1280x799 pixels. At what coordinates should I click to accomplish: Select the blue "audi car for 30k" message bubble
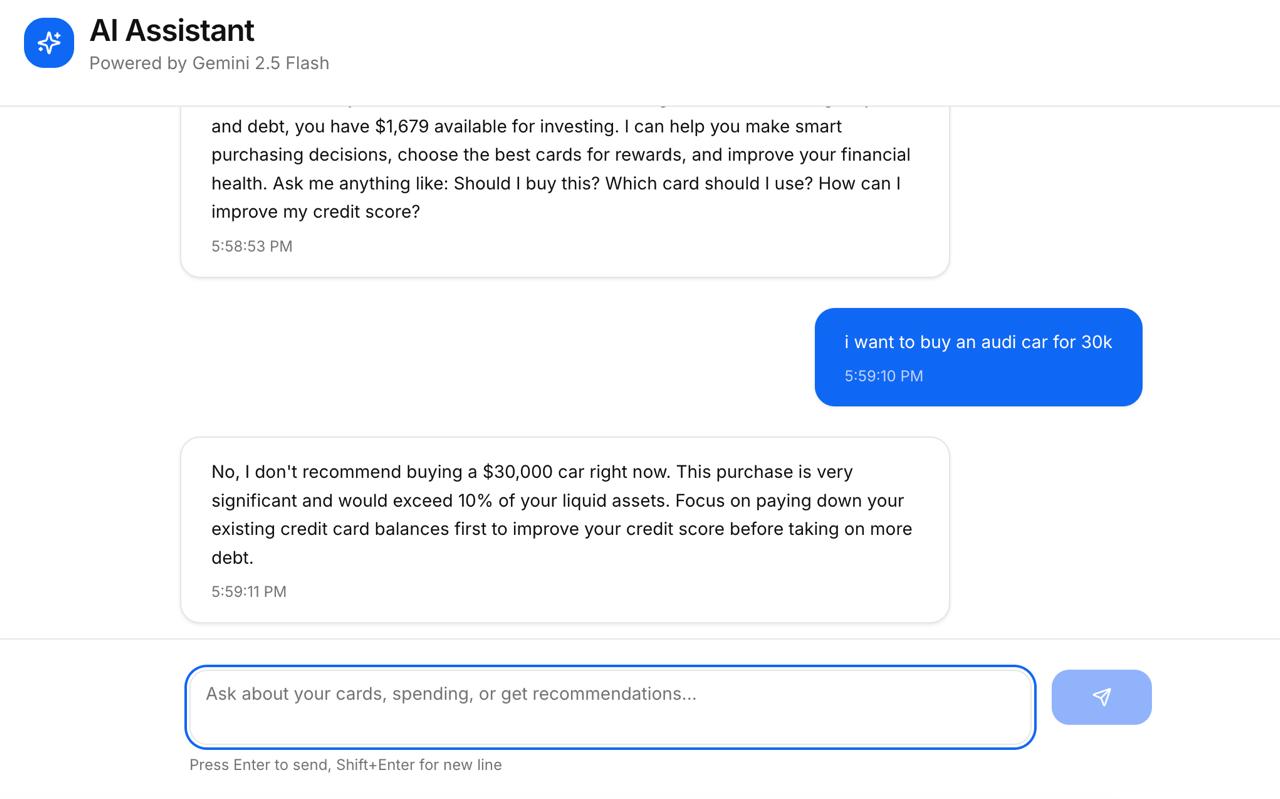click(978, 356)
